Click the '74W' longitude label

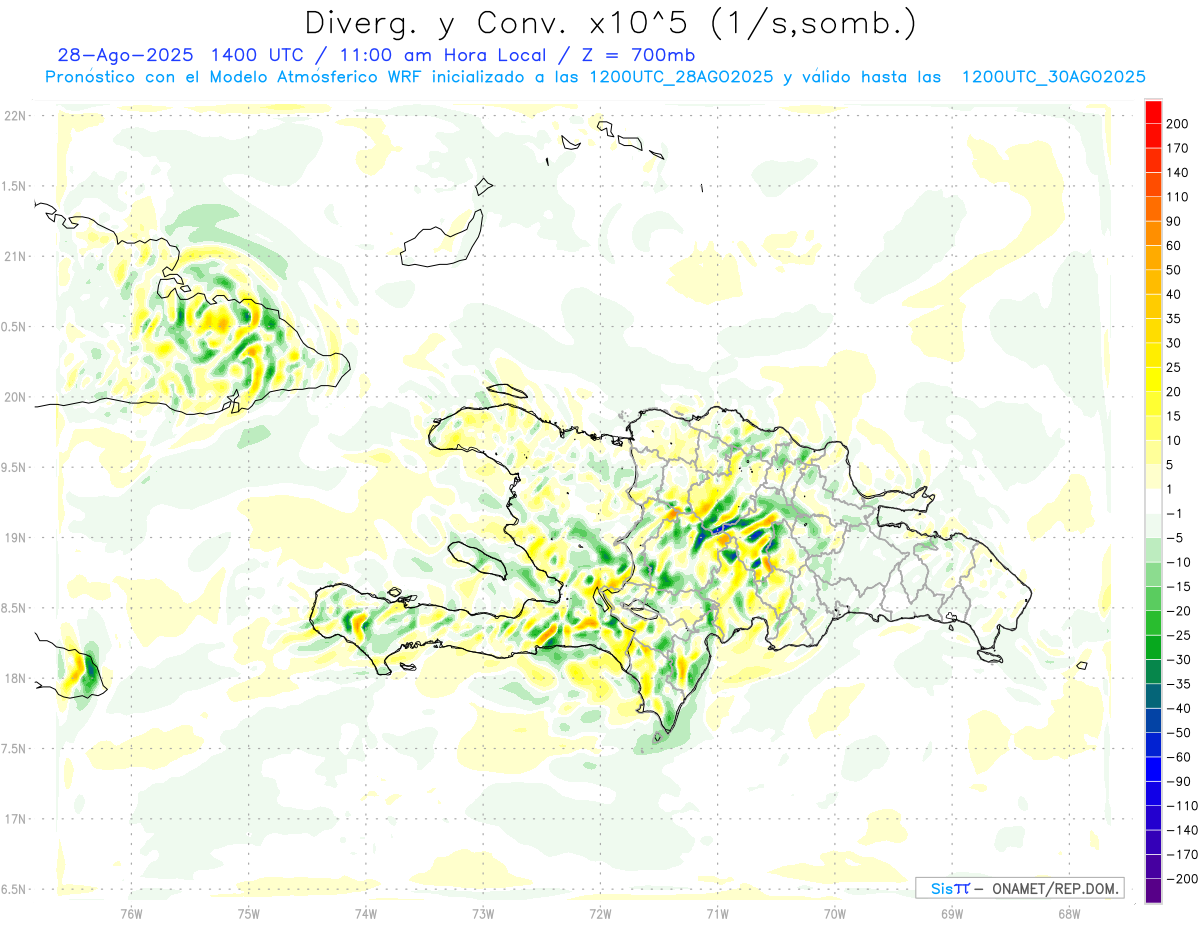coord(366,913)
